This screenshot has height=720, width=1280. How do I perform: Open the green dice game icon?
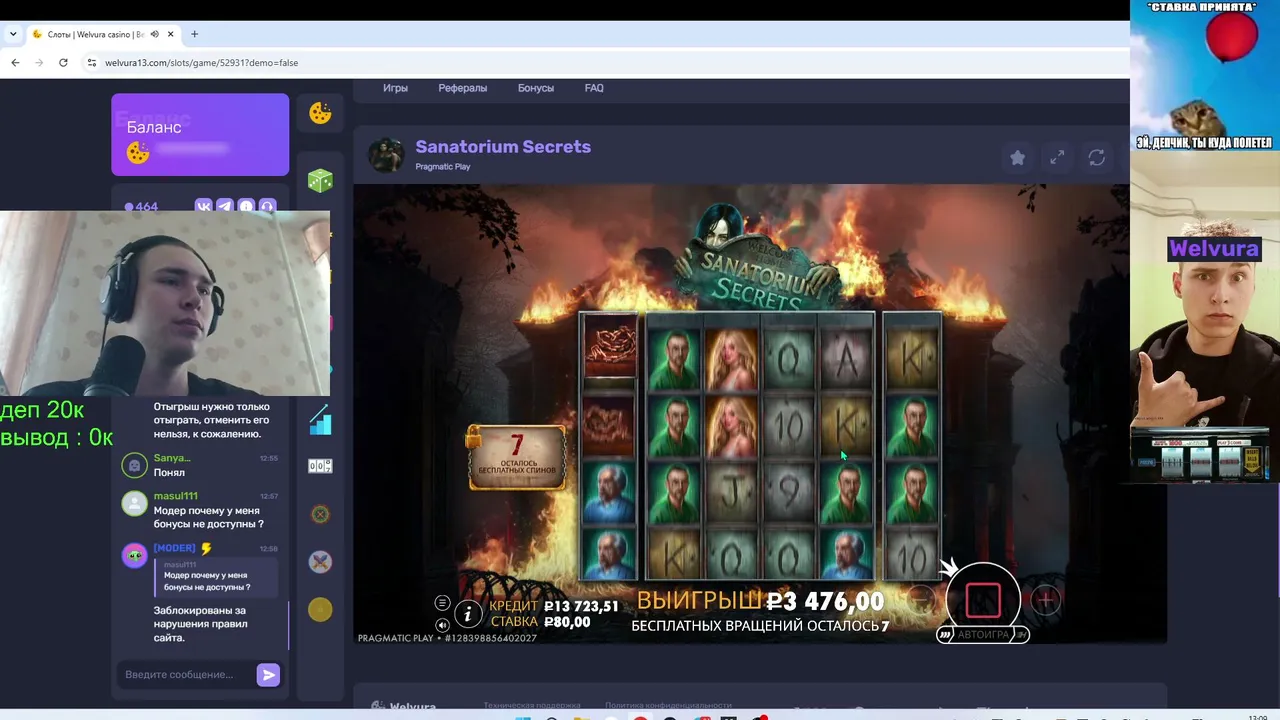tap(320, 180)
